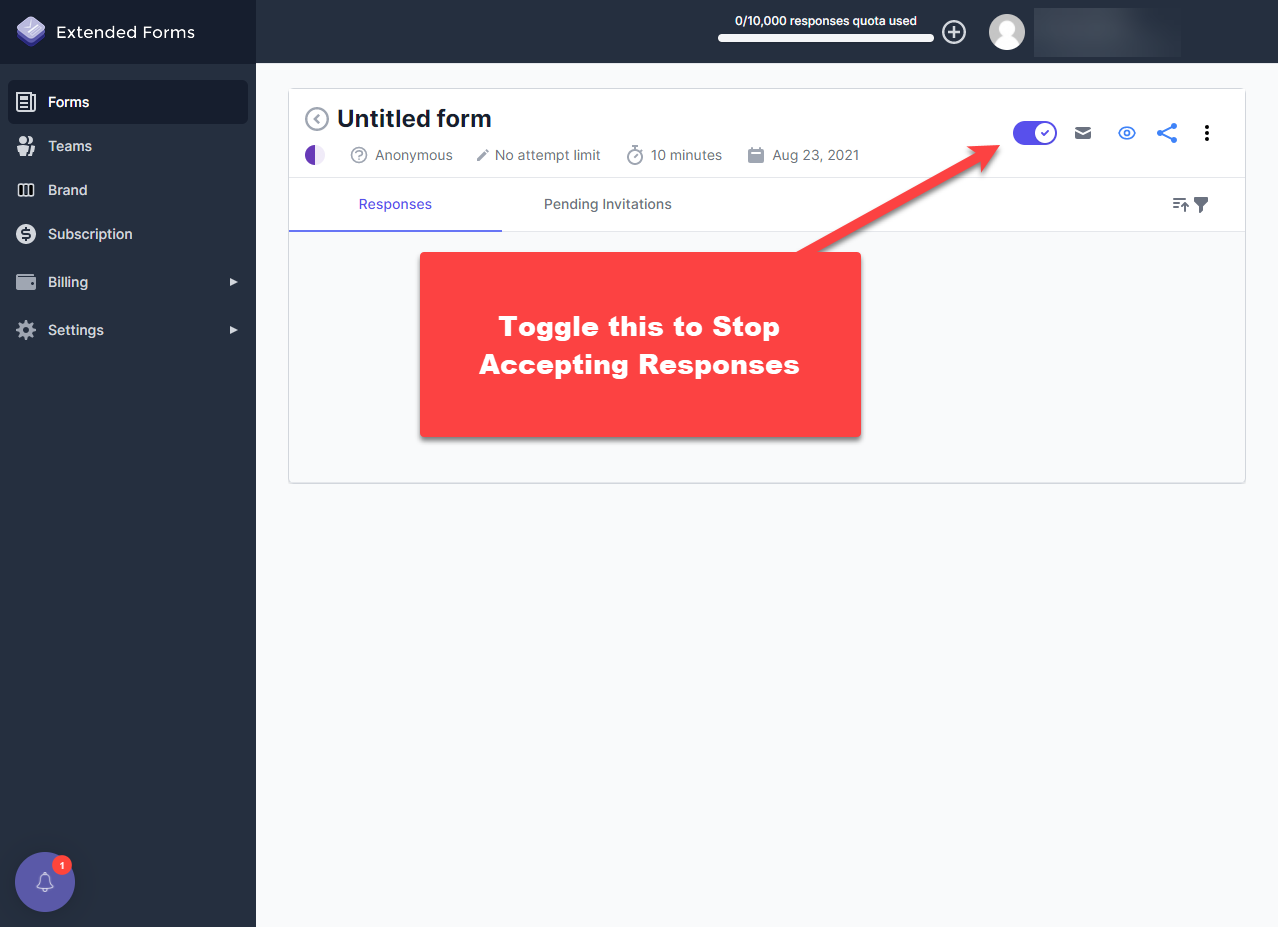Click the notification bell with badge
The image size is (1278, 927).
click(x=44, y=882)
